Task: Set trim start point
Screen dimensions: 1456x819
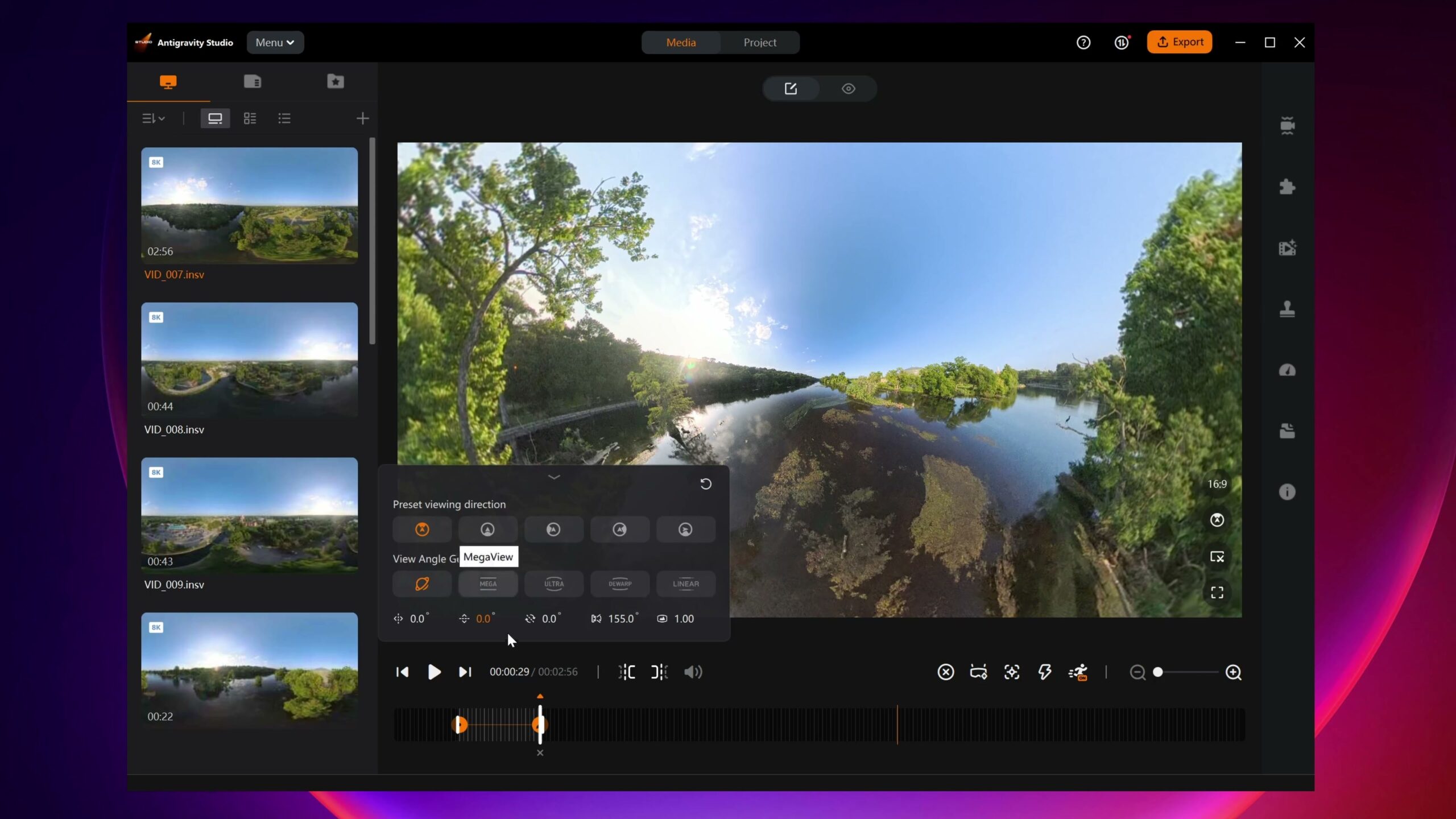Action: pyautogui.click(x=627, y=672)
